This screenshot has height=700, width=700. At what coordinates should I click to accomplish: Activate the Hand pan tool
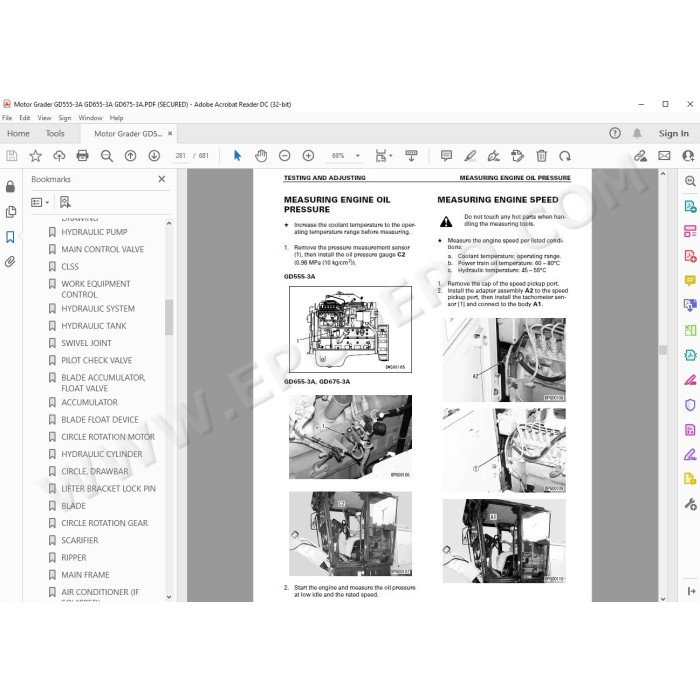point(261,156)
